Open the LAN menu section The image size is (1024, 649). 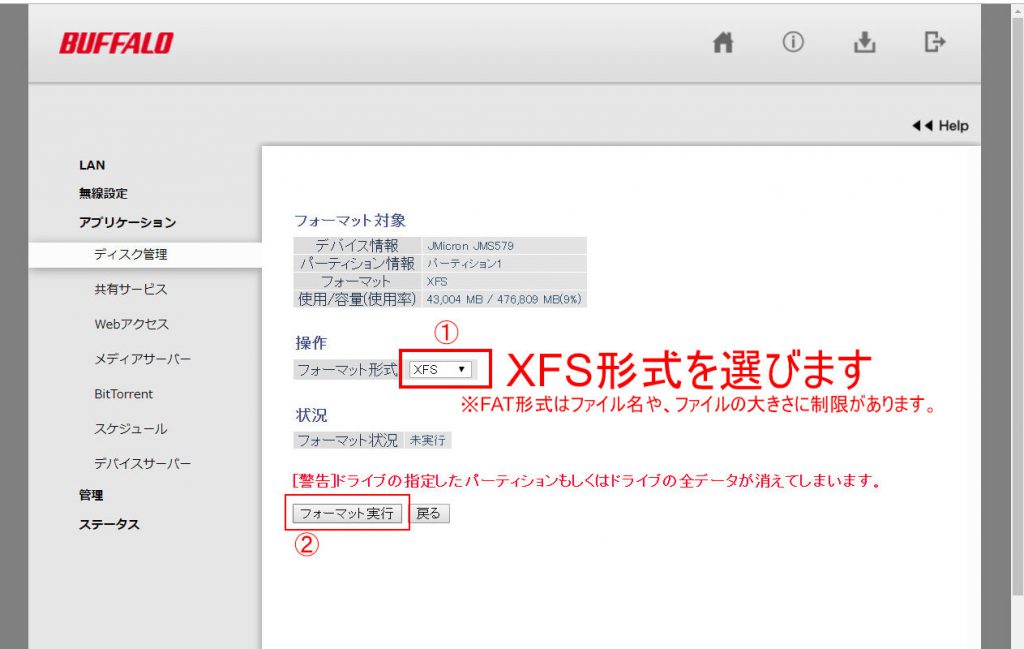click(x=92, y=165)
